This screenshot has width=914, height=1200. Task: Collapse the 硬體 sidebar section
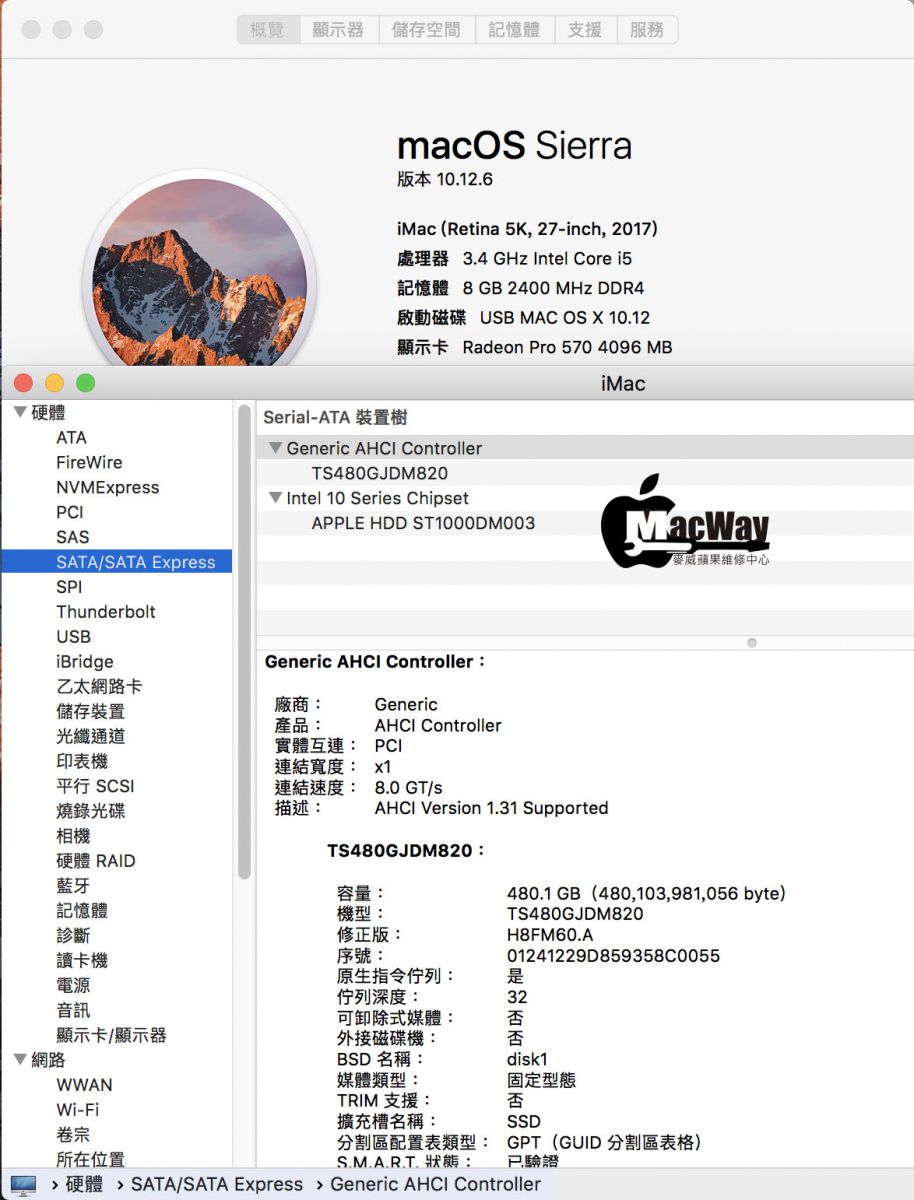point(20,412)
